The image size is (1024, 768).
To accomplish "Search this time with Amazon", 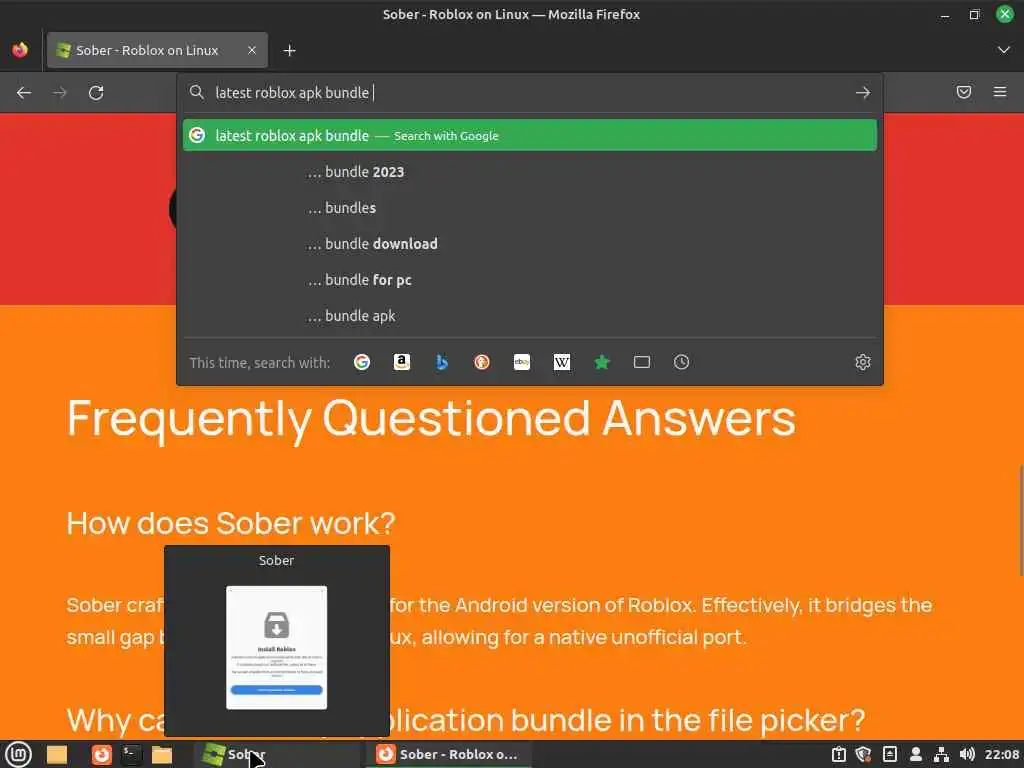I will point(402,362).
